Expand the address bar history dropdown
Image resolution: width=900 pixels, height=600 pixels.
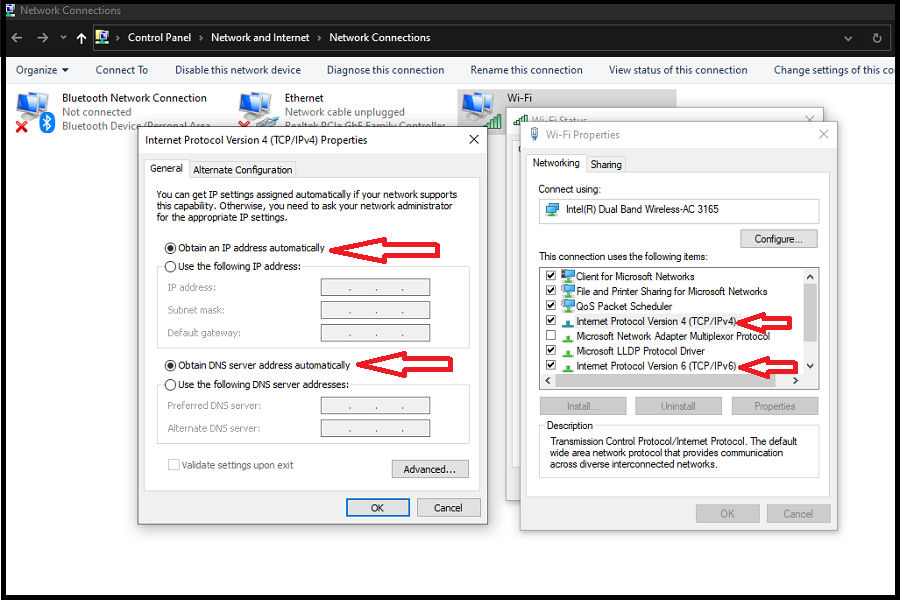[848, 38]
